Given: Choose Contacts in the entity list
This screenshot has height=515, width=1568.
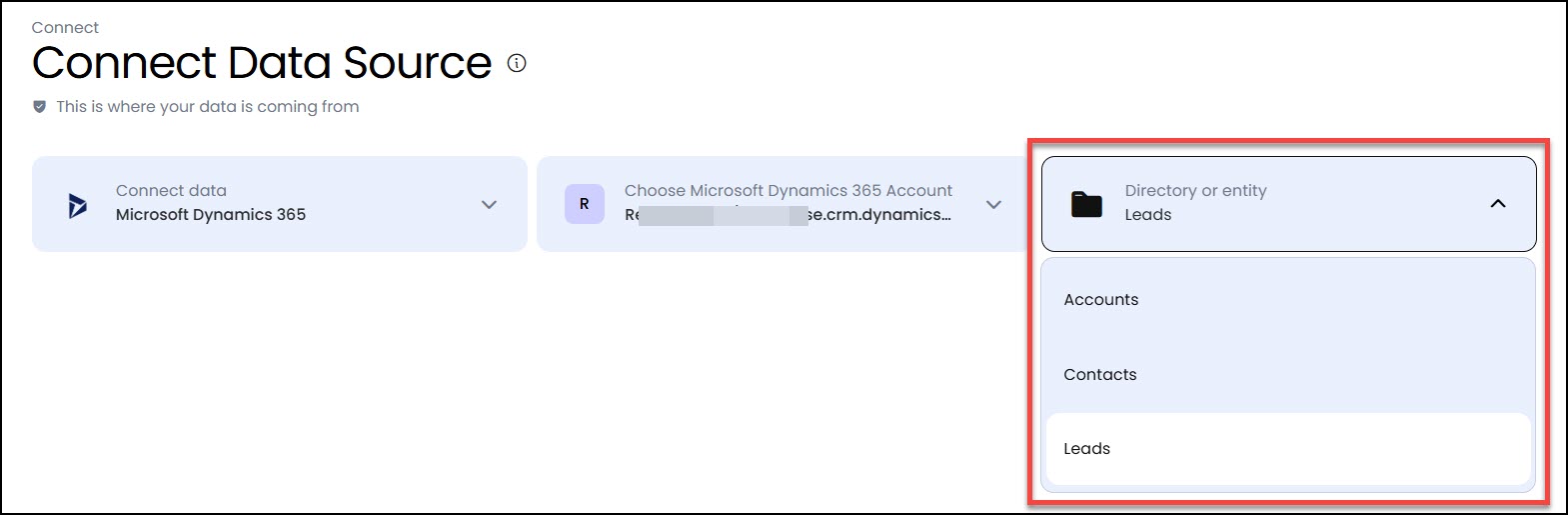Looking at the screenshot, I should [x=1288, y=374].
